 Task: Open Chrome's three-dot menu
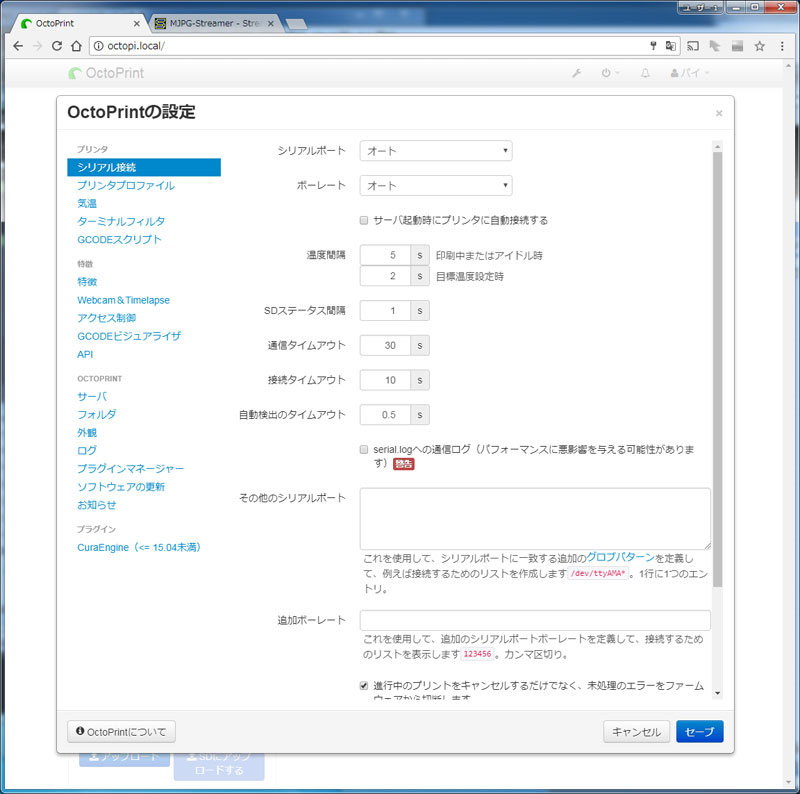coord(782,46)
